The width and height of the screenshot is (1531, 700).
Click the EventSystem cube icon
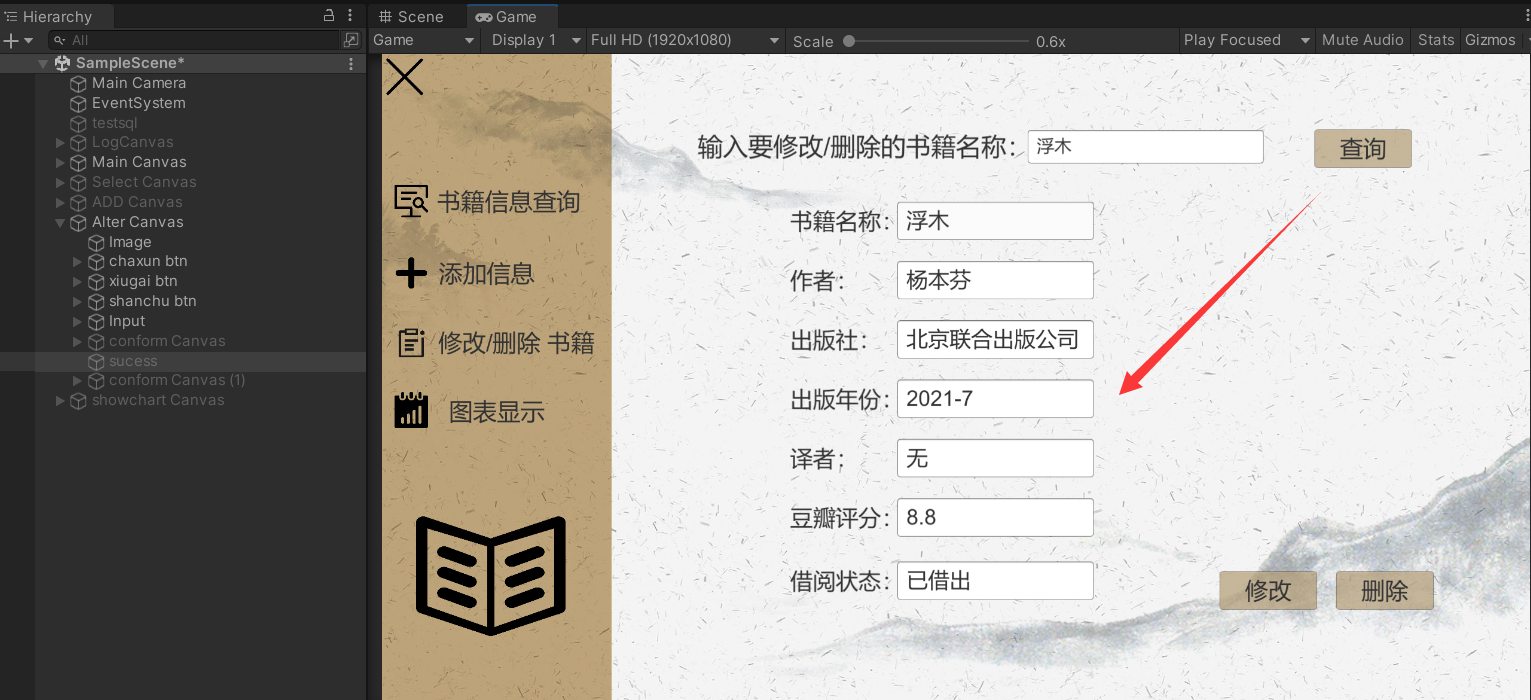pyautogui.click(x=78, y=103)
